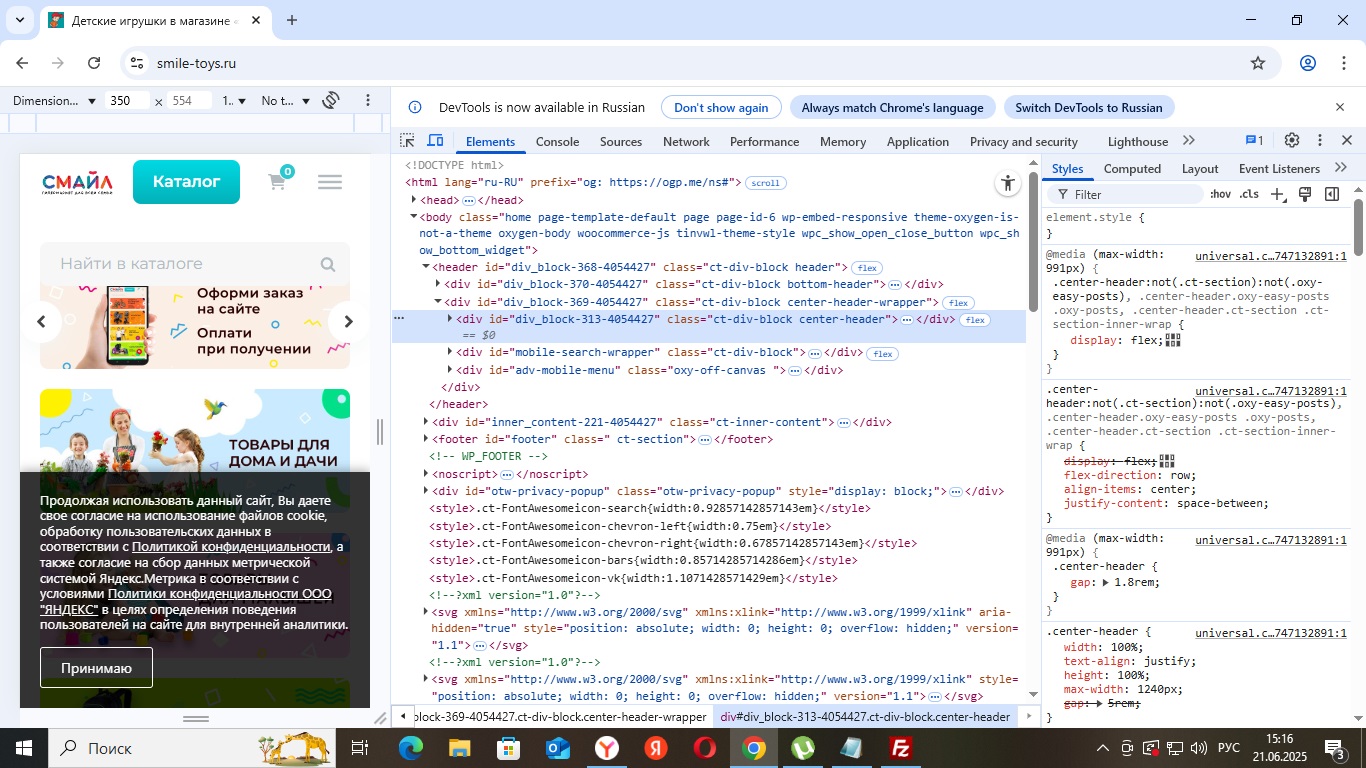The width and height of the screenshot is (1366, 768).
Task: Click the shopping cart icon on site
Action: tap(278, 182)
